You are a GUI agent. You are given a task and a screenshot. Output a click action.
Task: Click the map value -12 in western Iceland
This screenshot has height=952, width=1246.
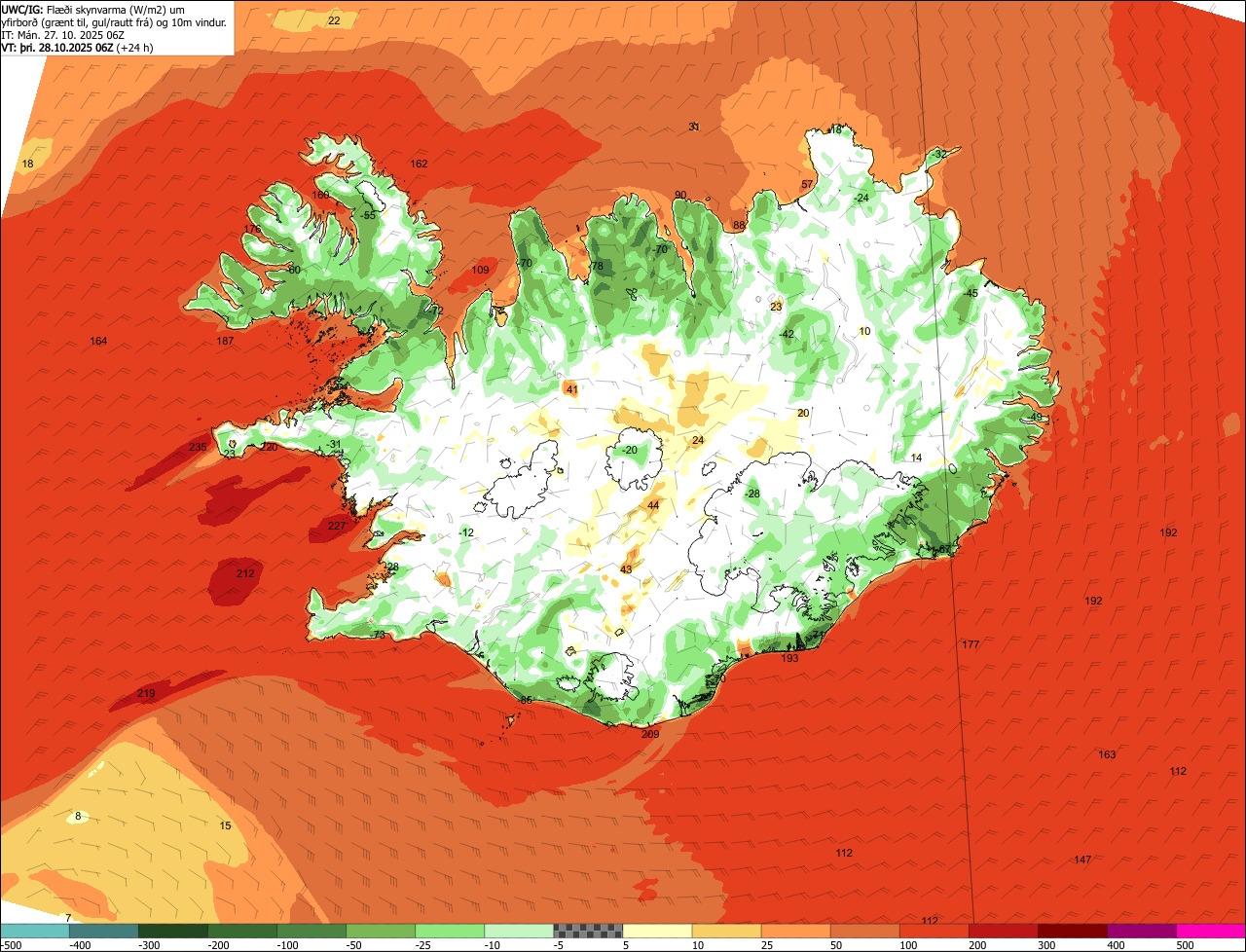coord(466,532)
